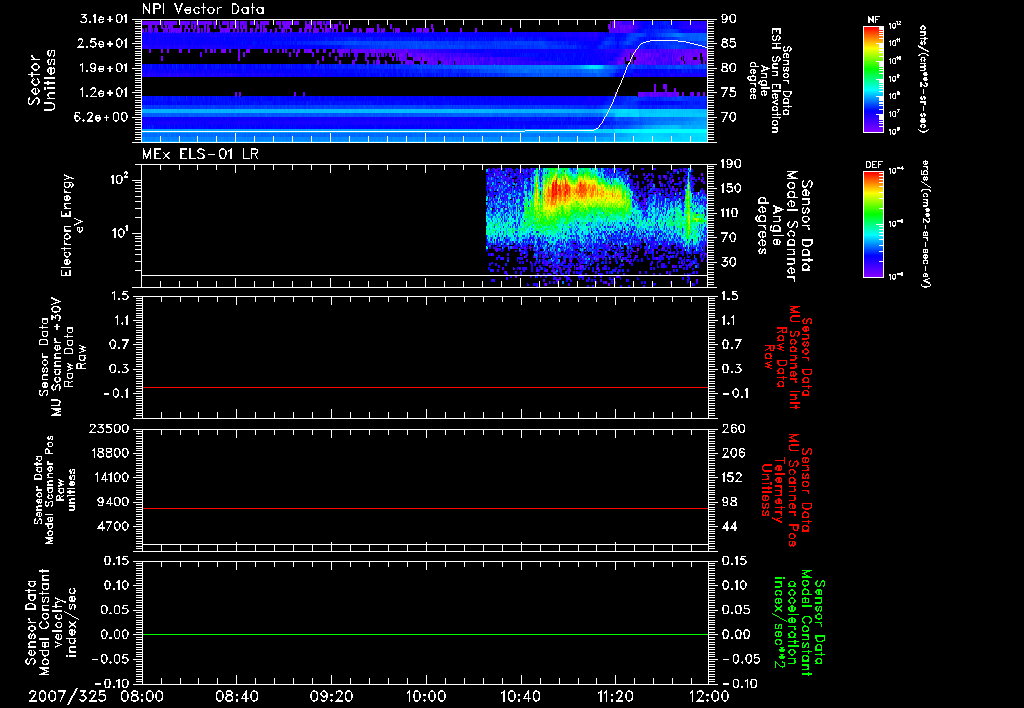
Task: Click the 4700 scanner position tick label
Action: (x=115, y=526)
